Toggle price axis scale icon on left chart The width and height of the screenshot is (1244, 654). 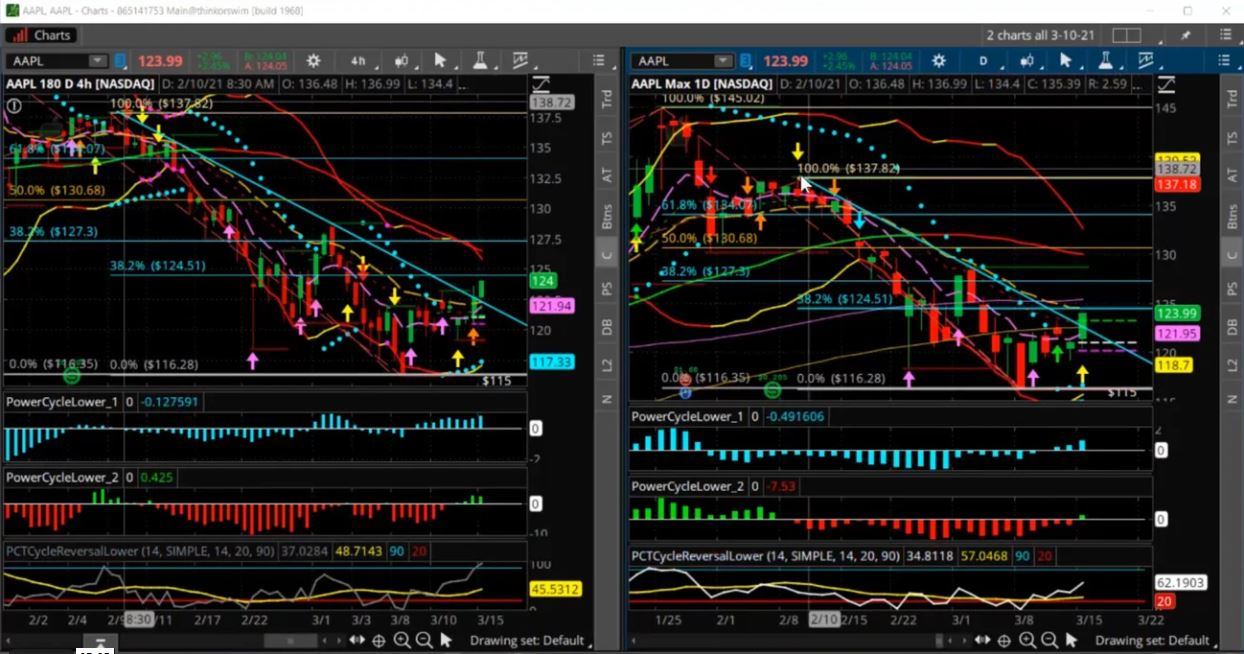click(541, 84)
